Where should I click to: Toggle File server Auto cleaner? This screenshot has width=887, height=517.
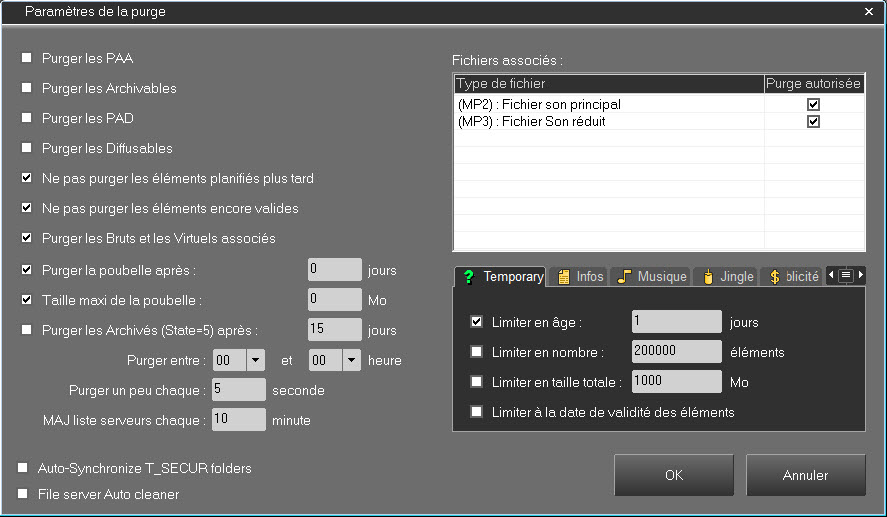pyautogui.click(x=23, y=494)
